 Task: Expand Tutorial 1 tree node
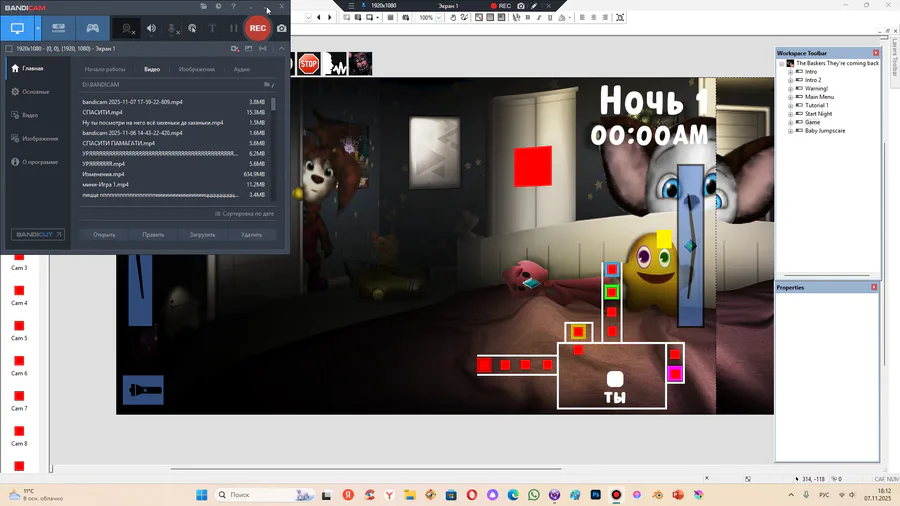(x=790, y=106)
